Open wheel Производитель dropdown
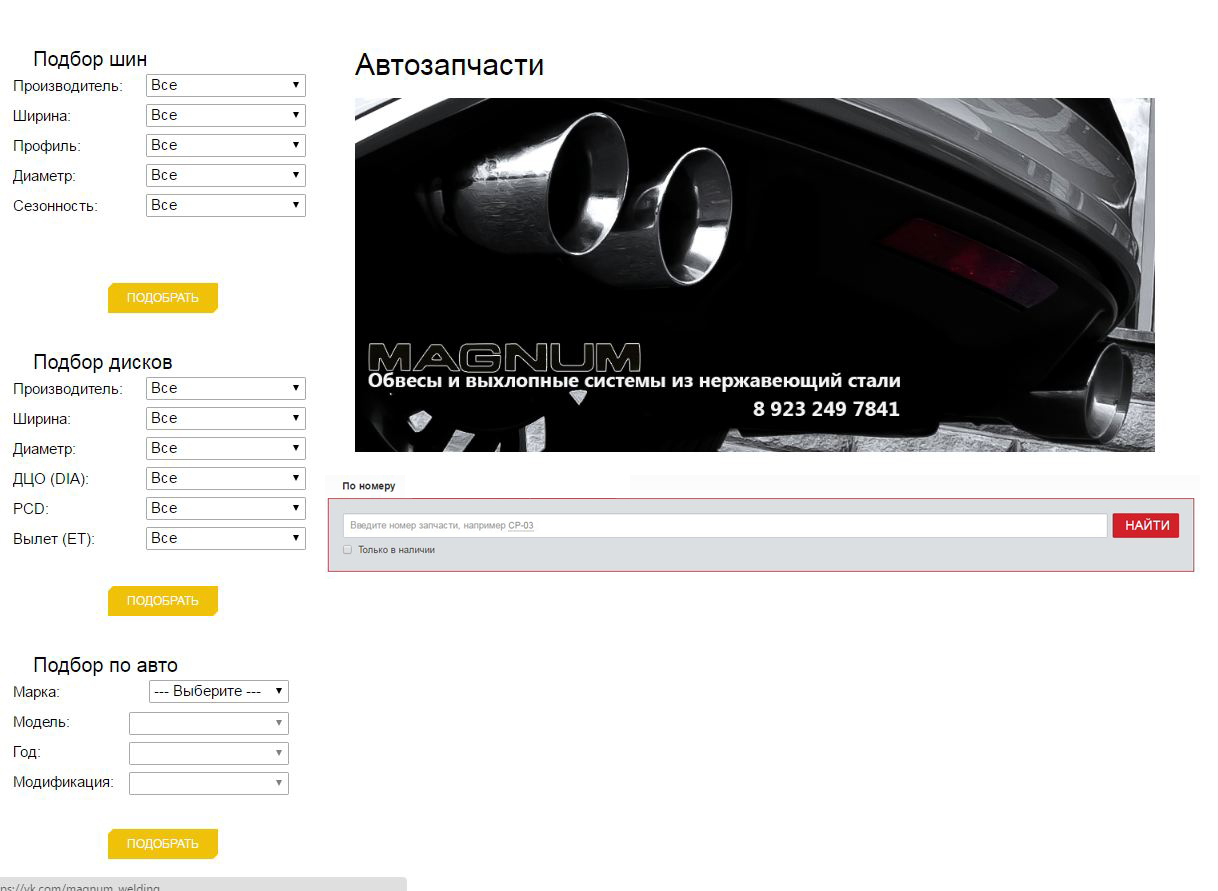The height and width of the screenshot is (891, 1218). point(225,389)
